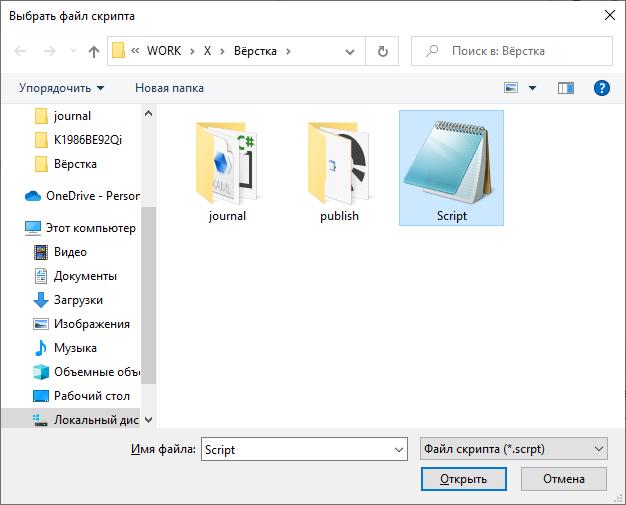Change the view with the view icon
Image resolution: width=626 pixels, height=505 pixels.
(511, 88)
